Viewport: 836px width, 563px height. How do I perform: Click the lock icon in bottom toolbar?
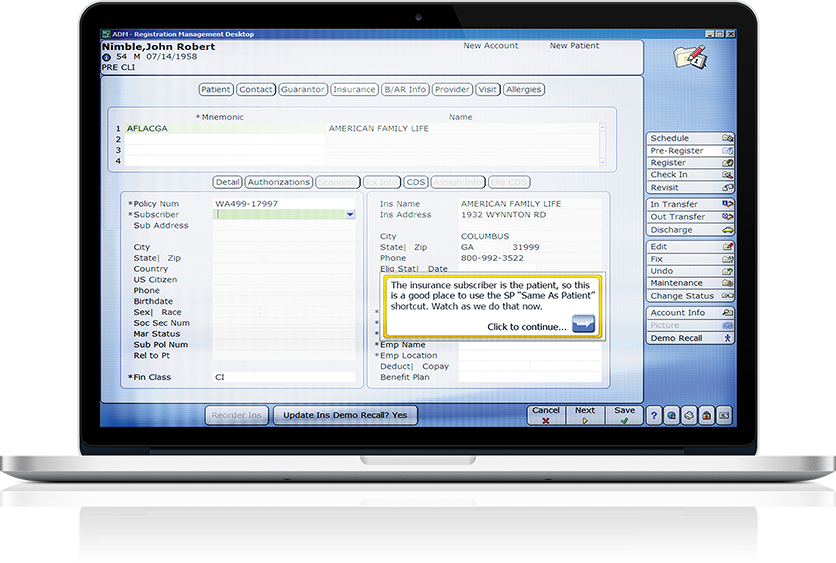click(706, 415)
